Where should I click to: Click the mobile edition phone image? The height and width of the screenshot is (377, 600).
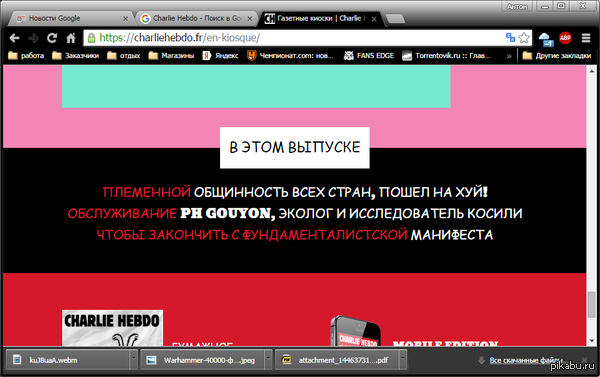point(355,331)
